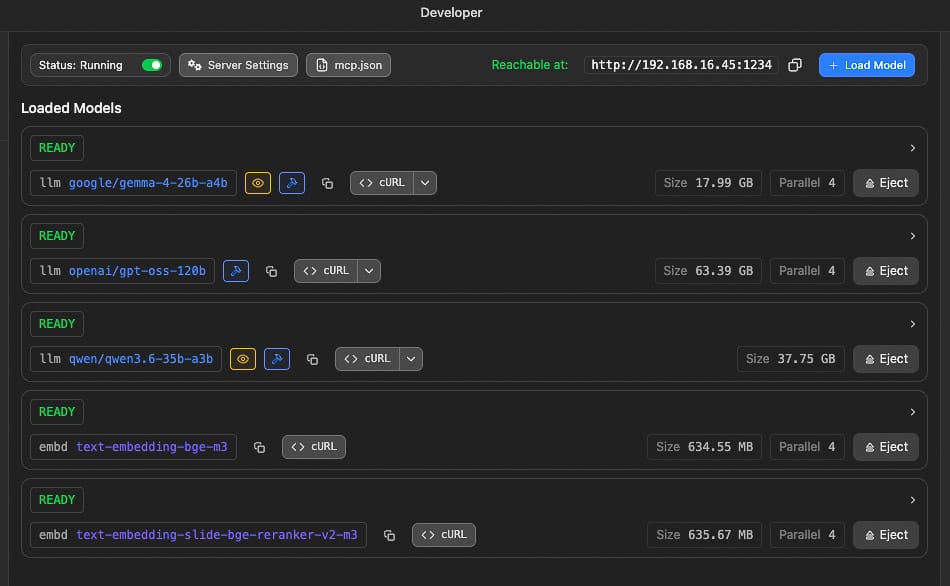Click the Reachable at: label
This screenshot has height=586, width=950.
tap(530, 65)
